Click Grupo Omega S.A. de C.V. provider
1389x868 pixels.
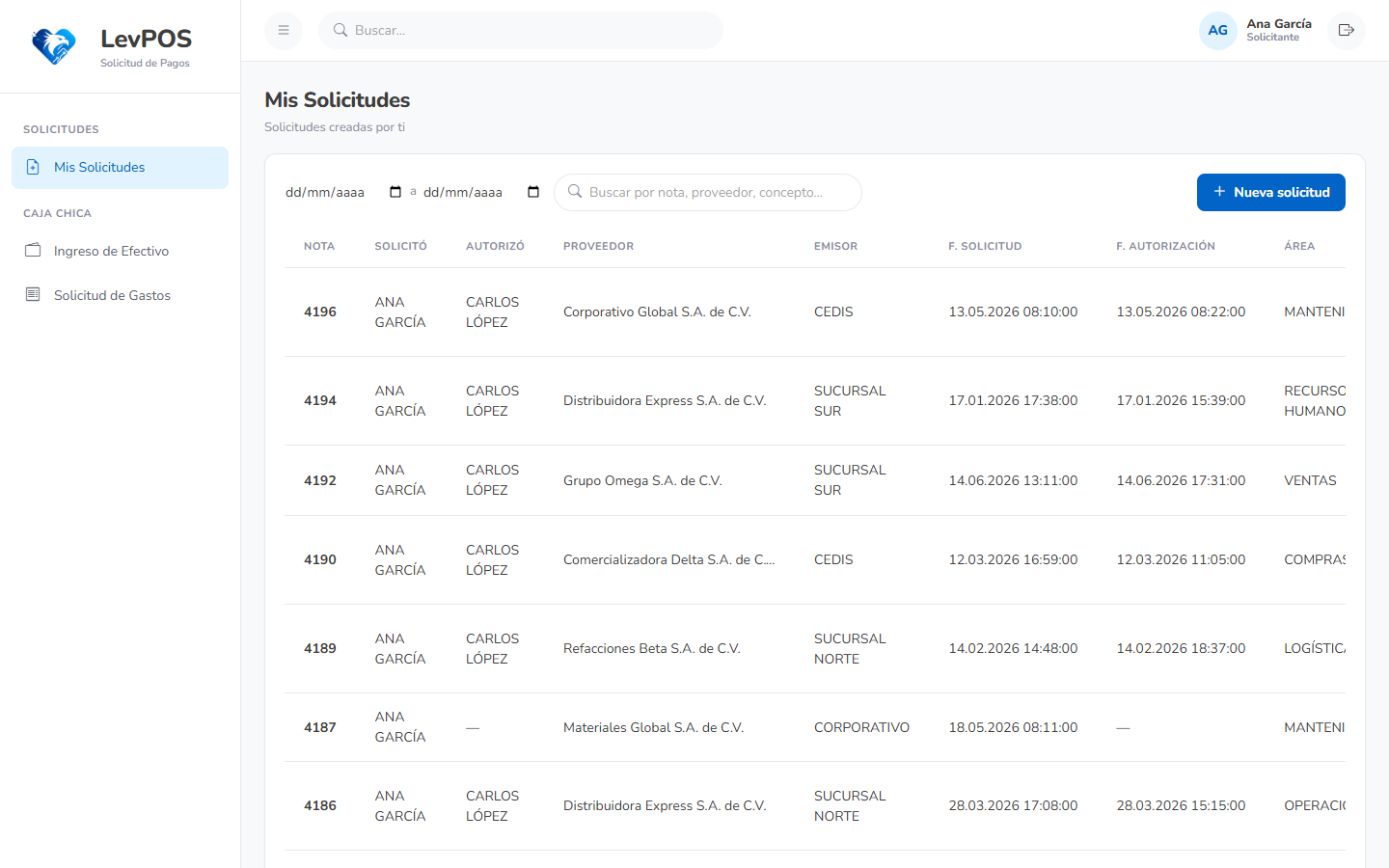(642, 480)
